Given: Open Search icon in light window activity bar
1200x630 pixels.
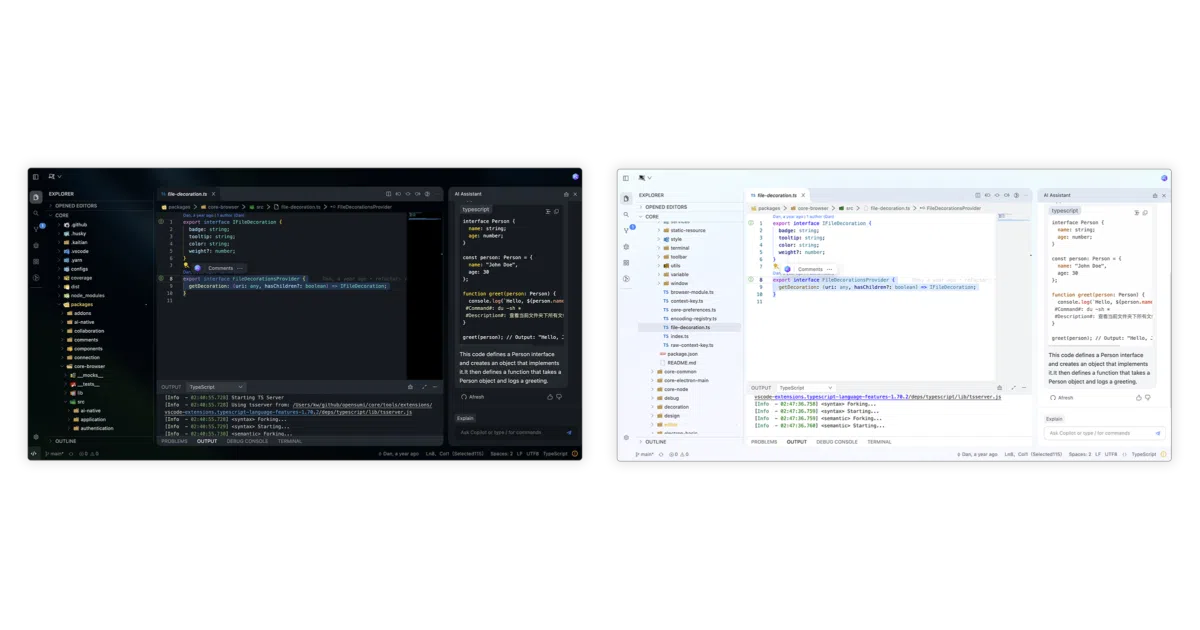Looking at the screenshot, I should tap(626, 214).
